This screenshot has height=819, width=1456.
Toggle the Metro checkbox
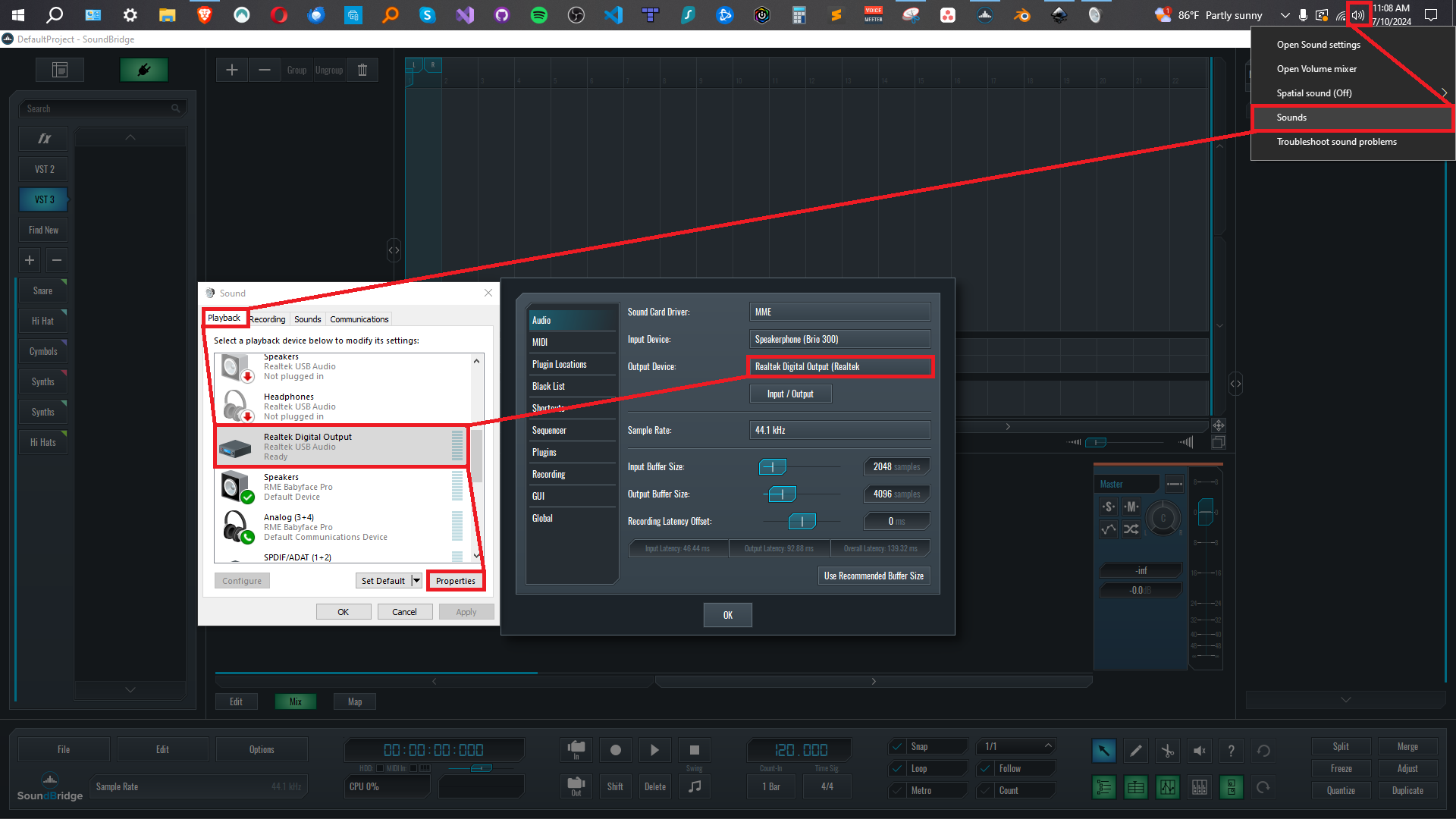pos(897,790)
